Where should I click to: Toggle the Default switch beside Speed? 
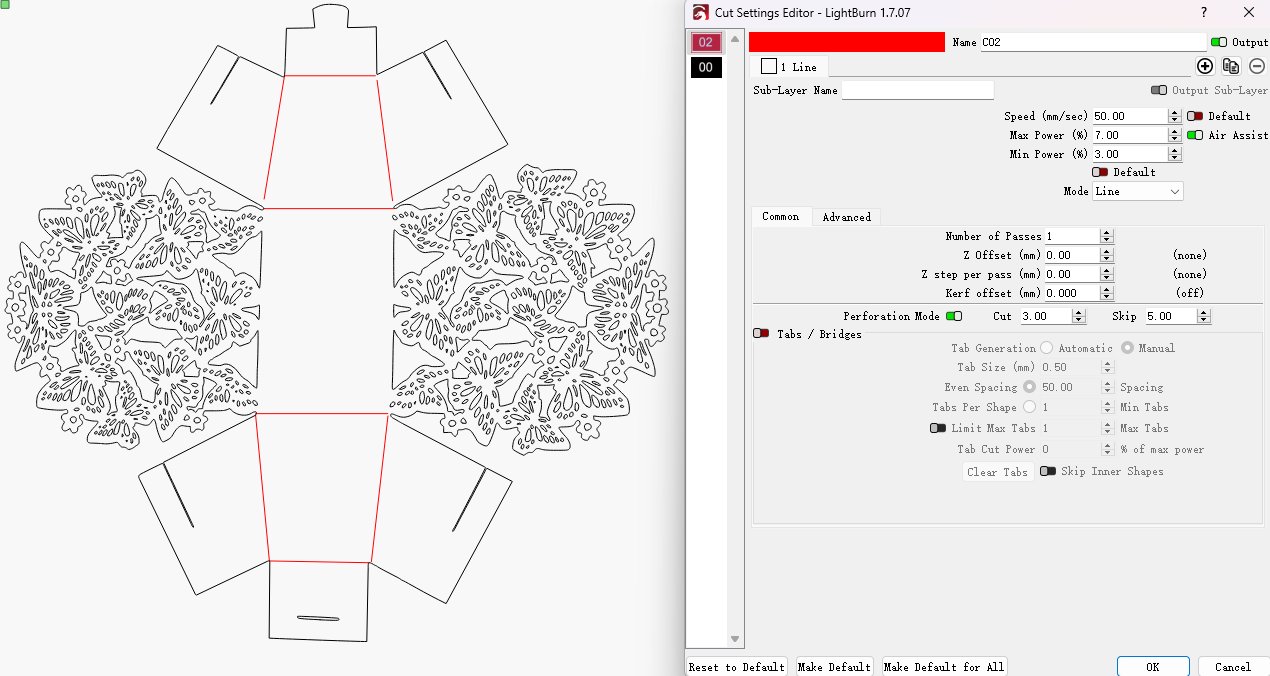(x=1195, y=116)
